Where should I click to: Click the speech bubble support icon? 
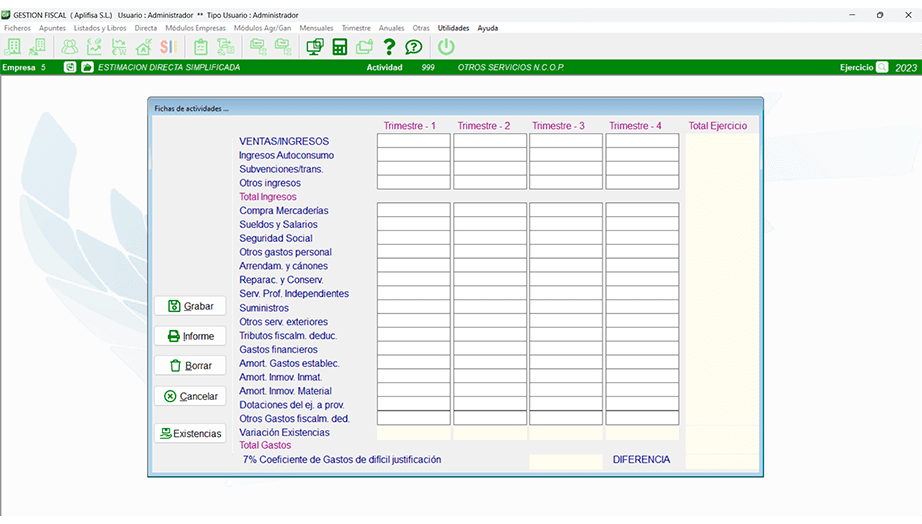413,47
